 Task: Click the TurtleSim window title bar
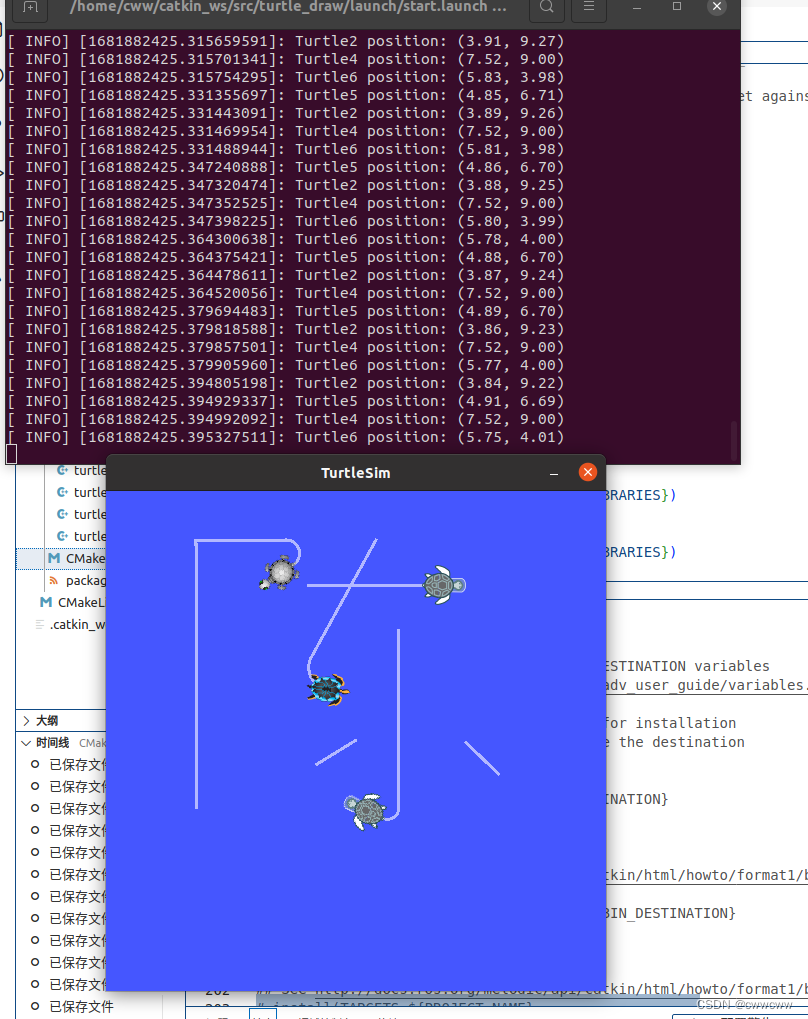(x=355, y=472)
